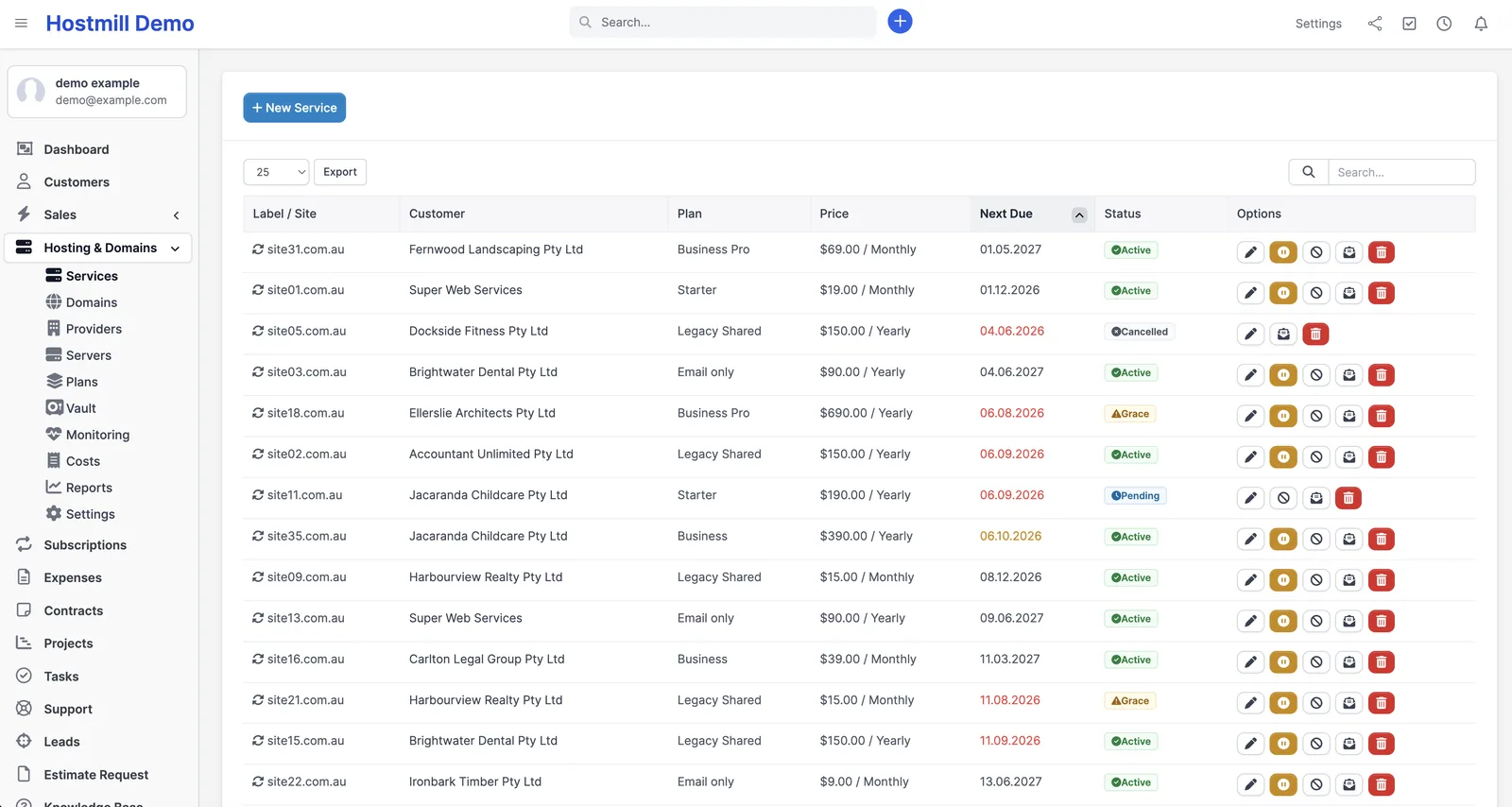This screenshot has height=807, width=1512.
Task: Click the Cancelled status badge
Action: click(1140, 332)
